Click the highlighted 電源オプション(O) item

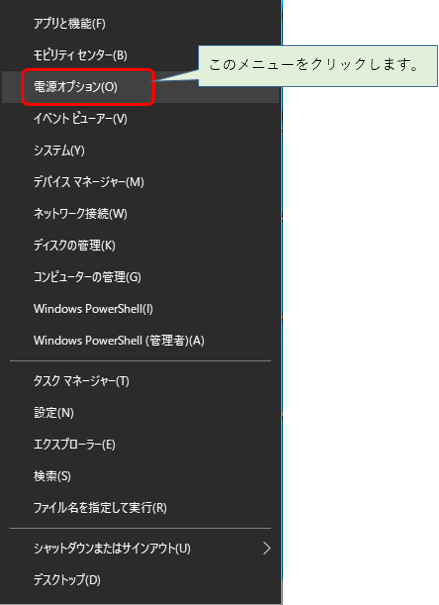(140, 87)
